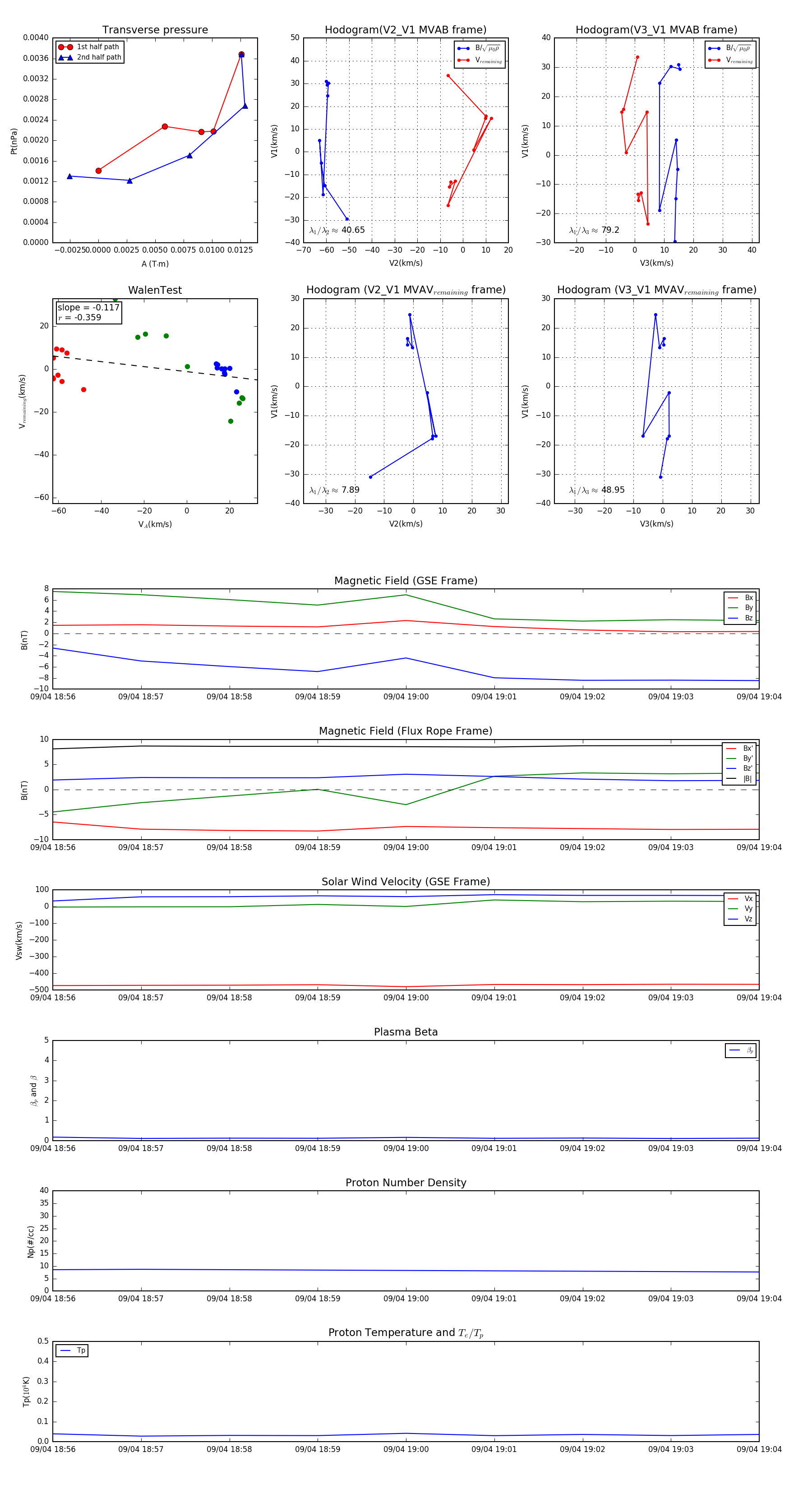Image resolution: width=812 pixels, height=1489 pixels.
Task: Click V_remaining legend entry in V3_V1 MVAB hodogram
Action: (x=730, y=60)
